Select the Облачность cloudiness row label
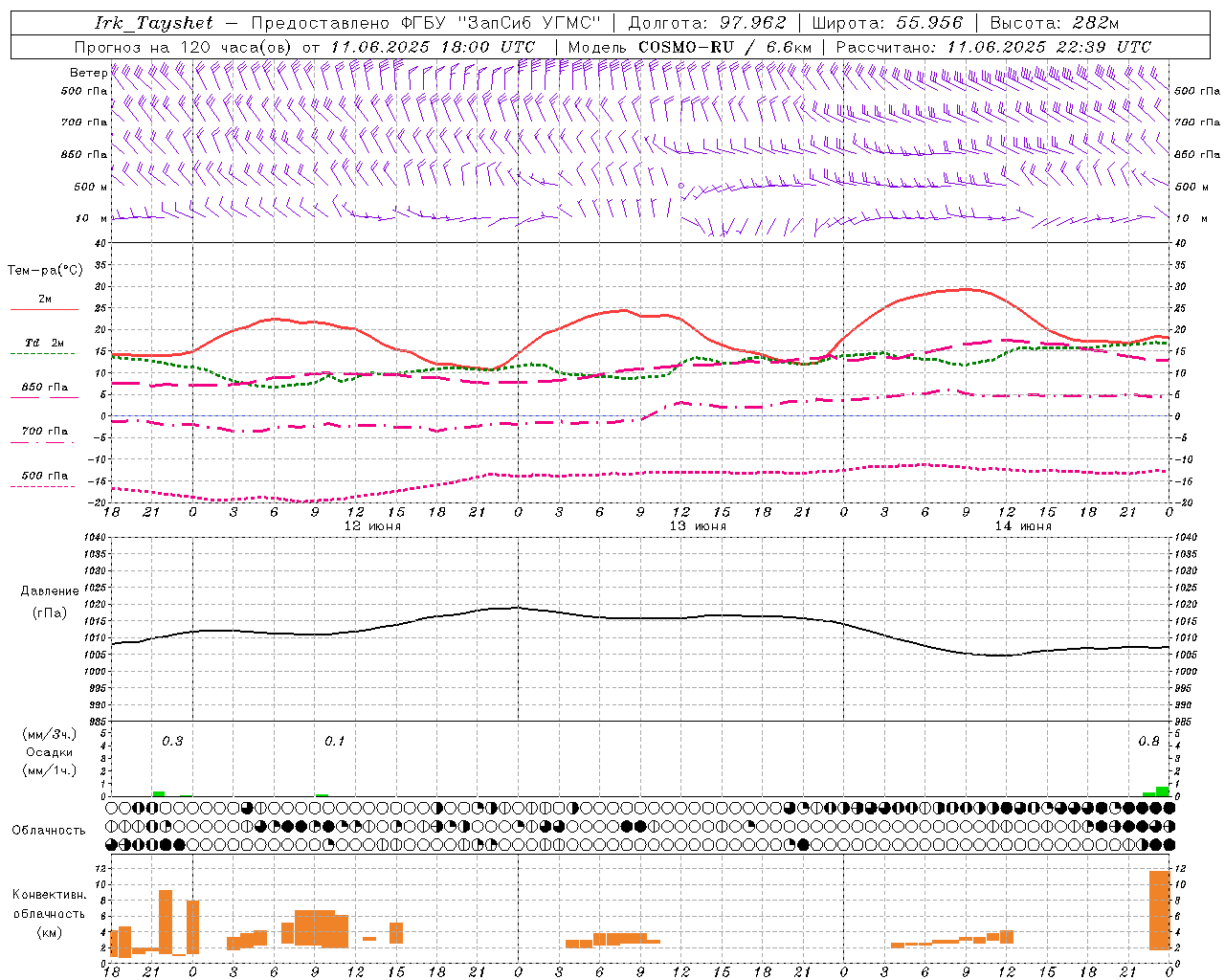 point(49,831)
